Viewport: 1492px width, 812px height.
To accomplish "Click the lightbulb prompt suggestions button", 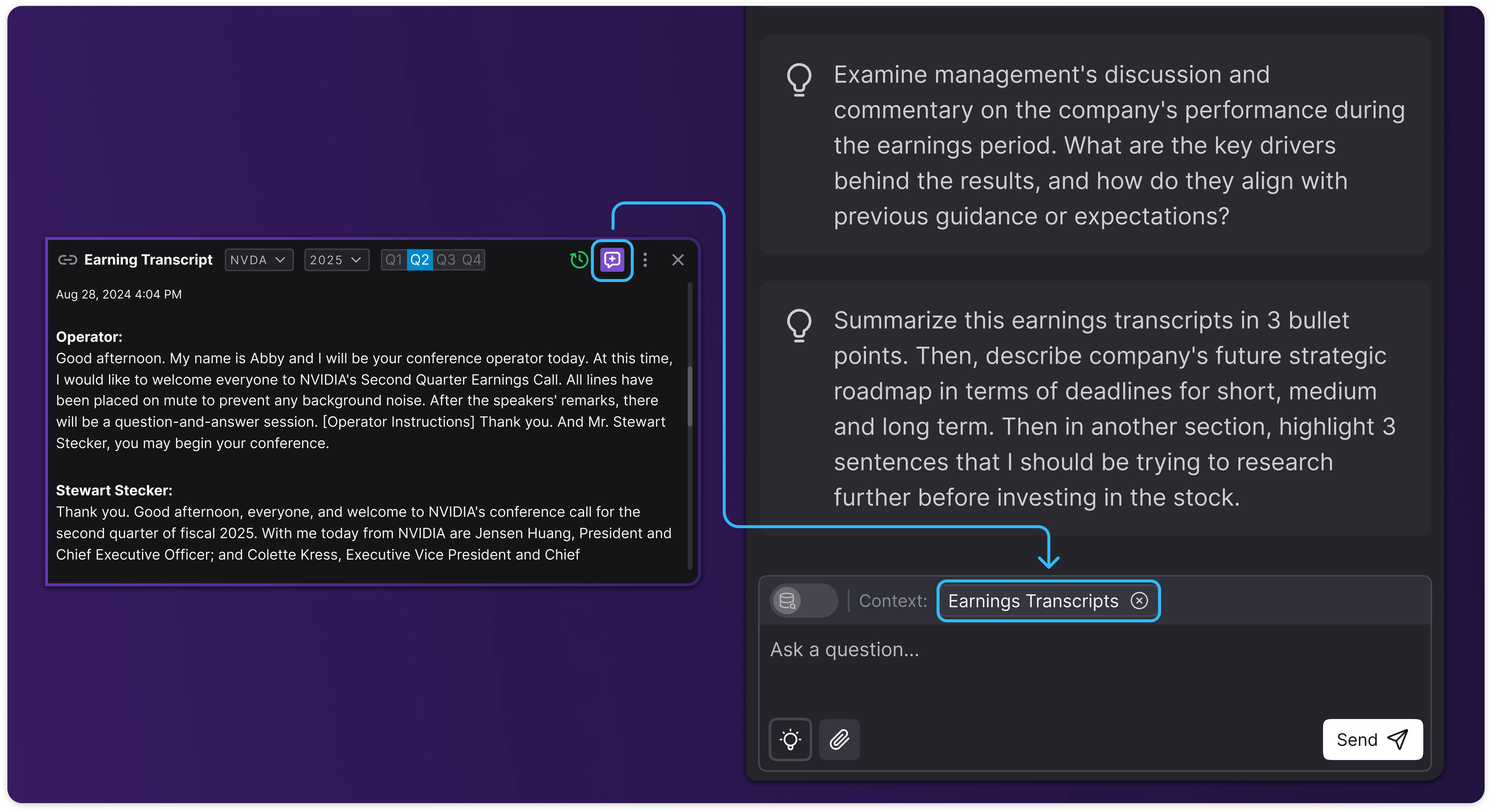I will [x=790, y=739].
